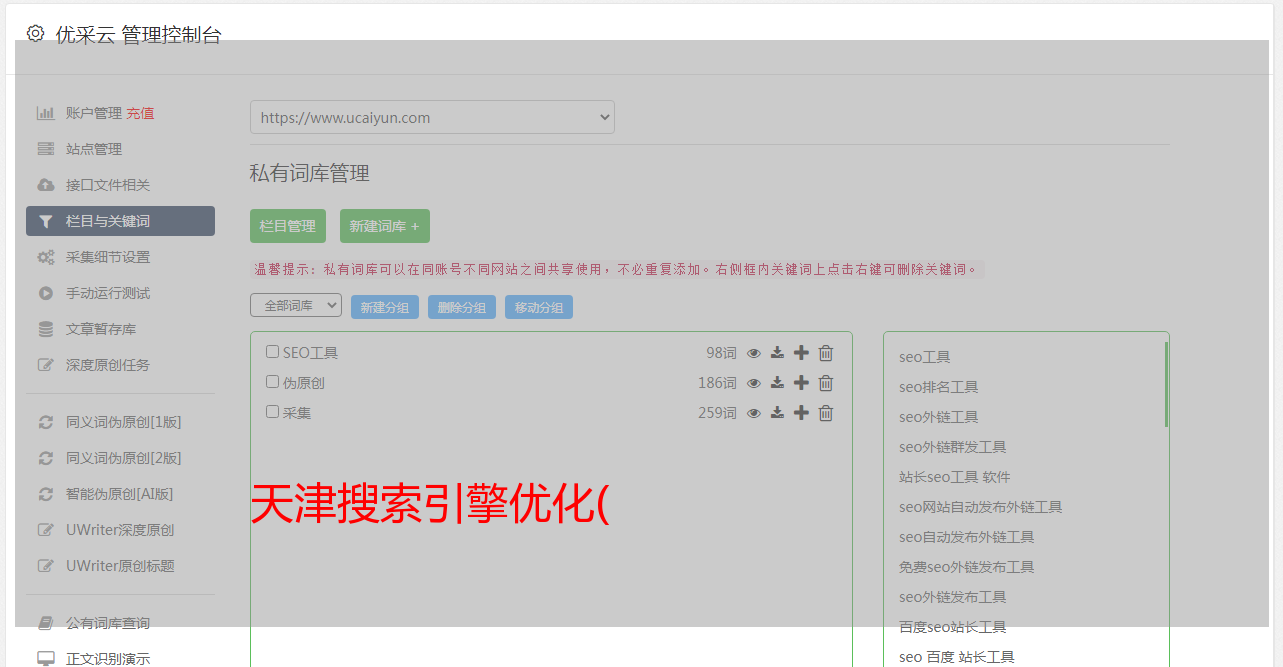The width and height of the screenshot is (1283, 667).
Task: Click the cloud upload icon for 接口文件相关
Action: click(46, 185)
